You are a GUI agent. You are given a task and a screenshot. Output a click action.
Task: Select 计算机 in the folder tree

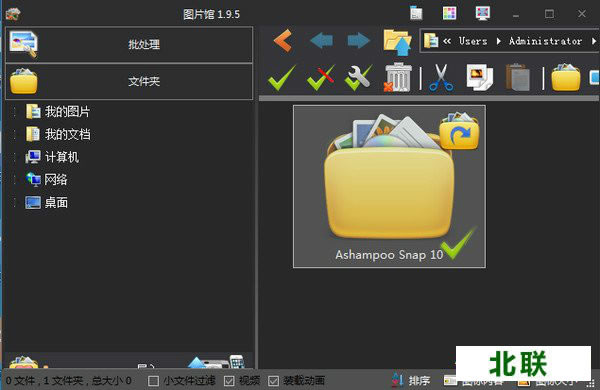62,157
